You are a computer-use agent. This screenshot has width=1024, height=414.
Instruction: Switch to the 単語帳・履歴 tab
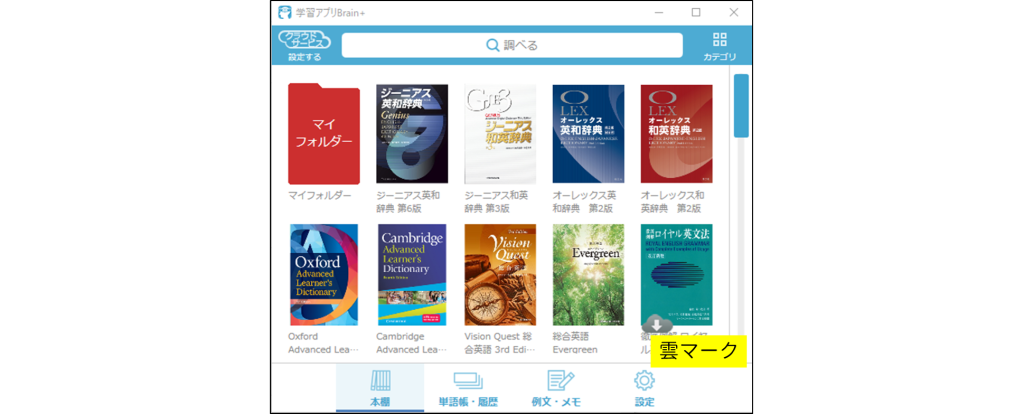coord(468,389)
